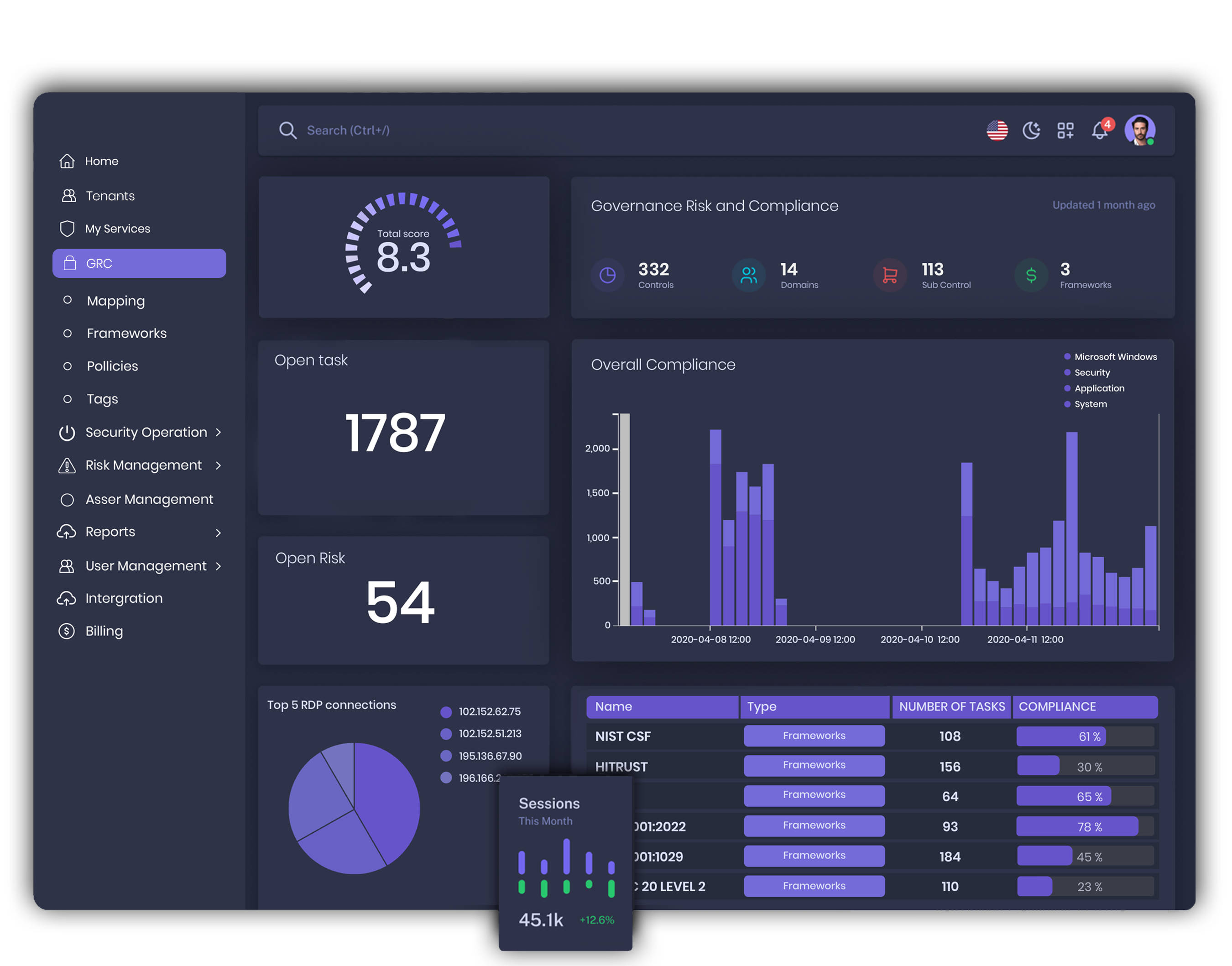This screenshot has width=1232, height=966.
Task: Open the Frameworks submenu item
Action: coord(127,333)
